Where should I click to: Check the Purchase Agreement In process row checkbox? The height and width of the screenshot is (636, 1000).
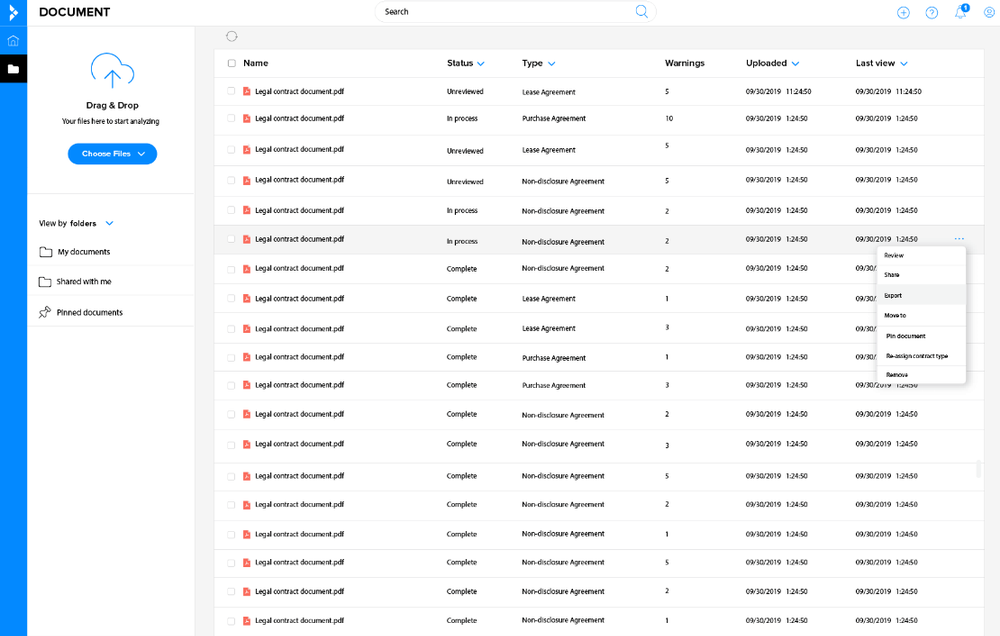click(232, 118)
